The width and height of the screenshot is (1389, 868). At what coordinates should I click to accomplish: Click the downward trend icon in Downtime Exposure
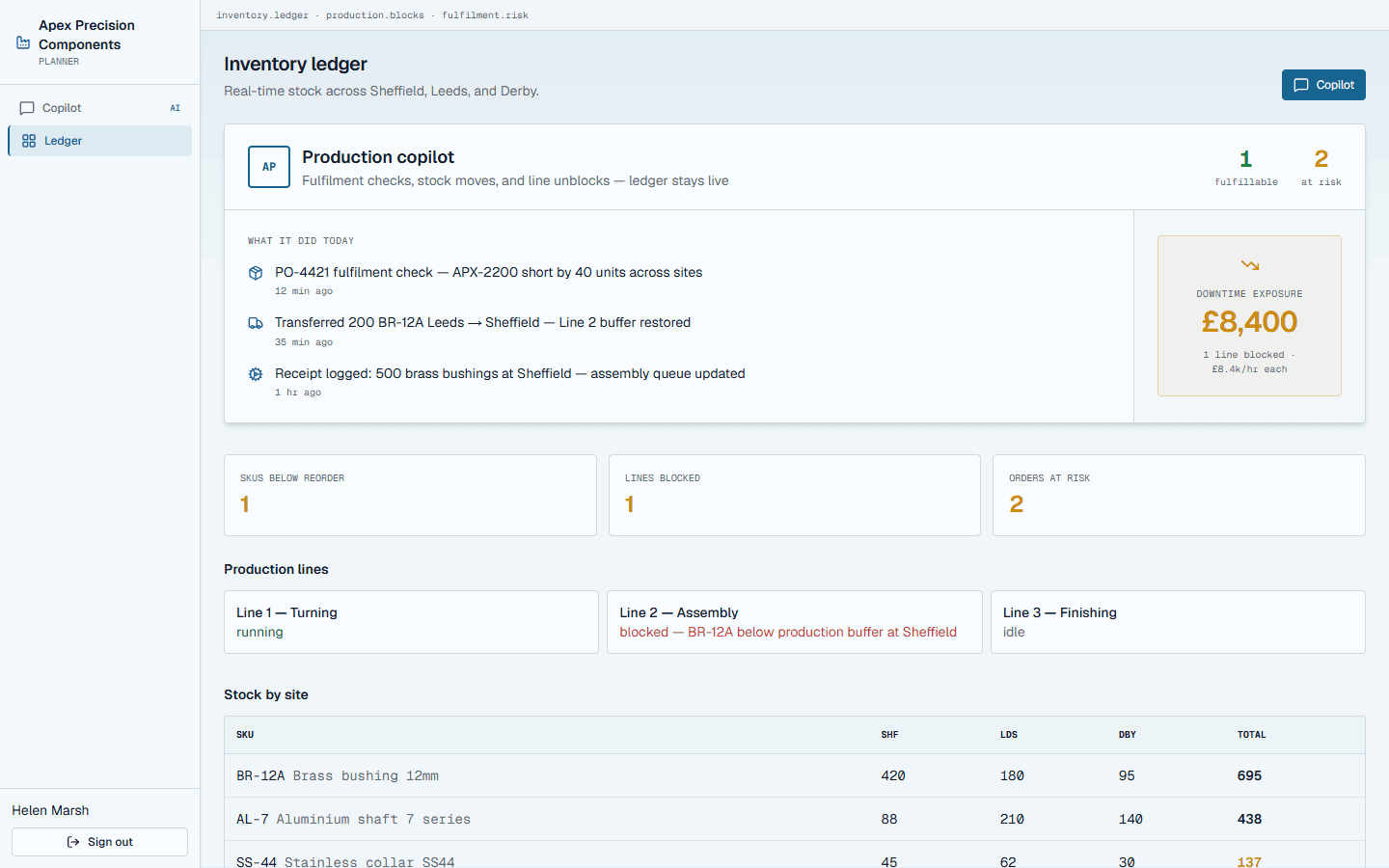tap(1250, 265)
